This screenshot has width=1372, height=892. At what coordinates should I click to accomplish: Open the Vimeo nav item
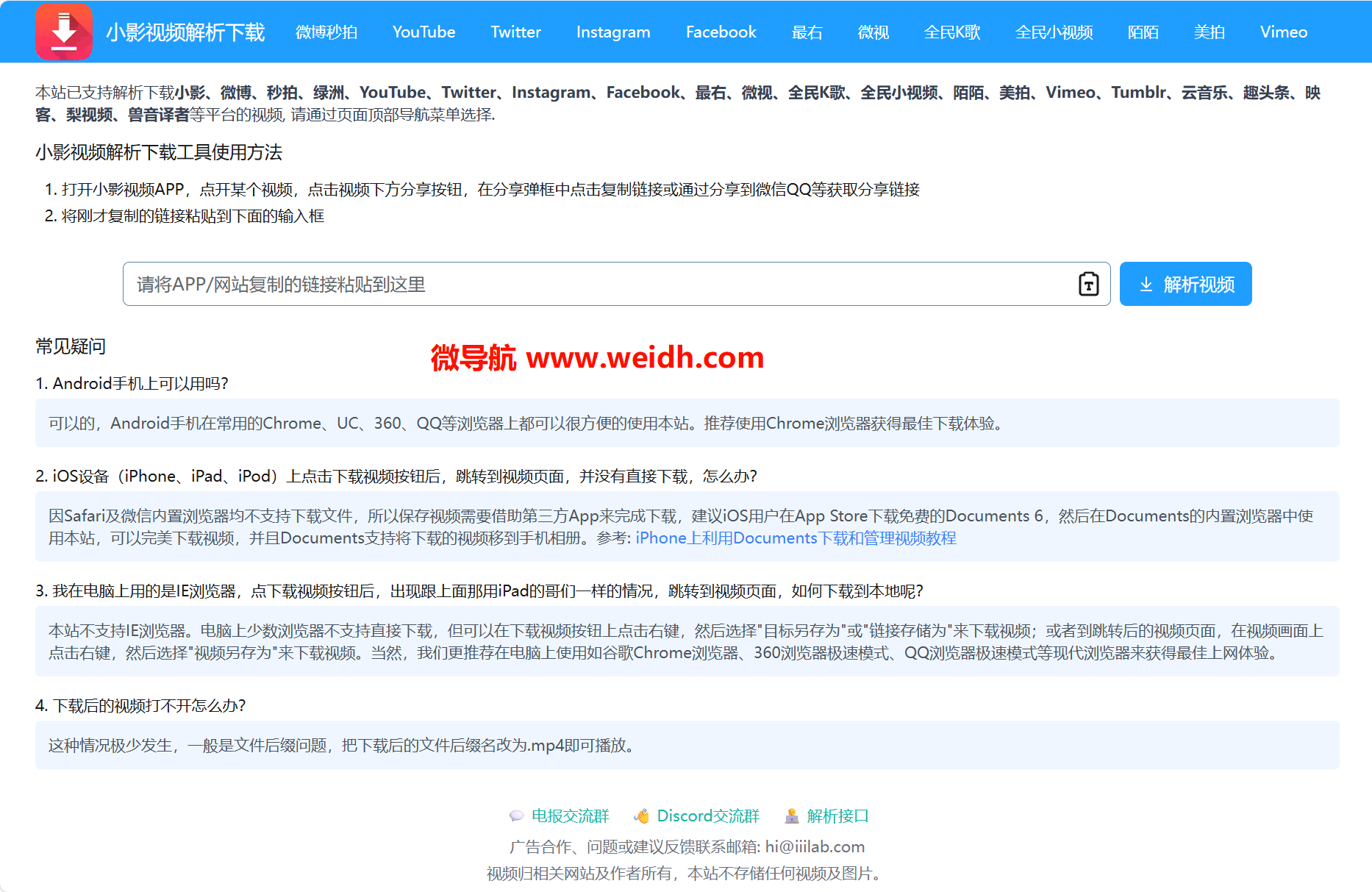pyautogui.click(x=1284, y=32)
